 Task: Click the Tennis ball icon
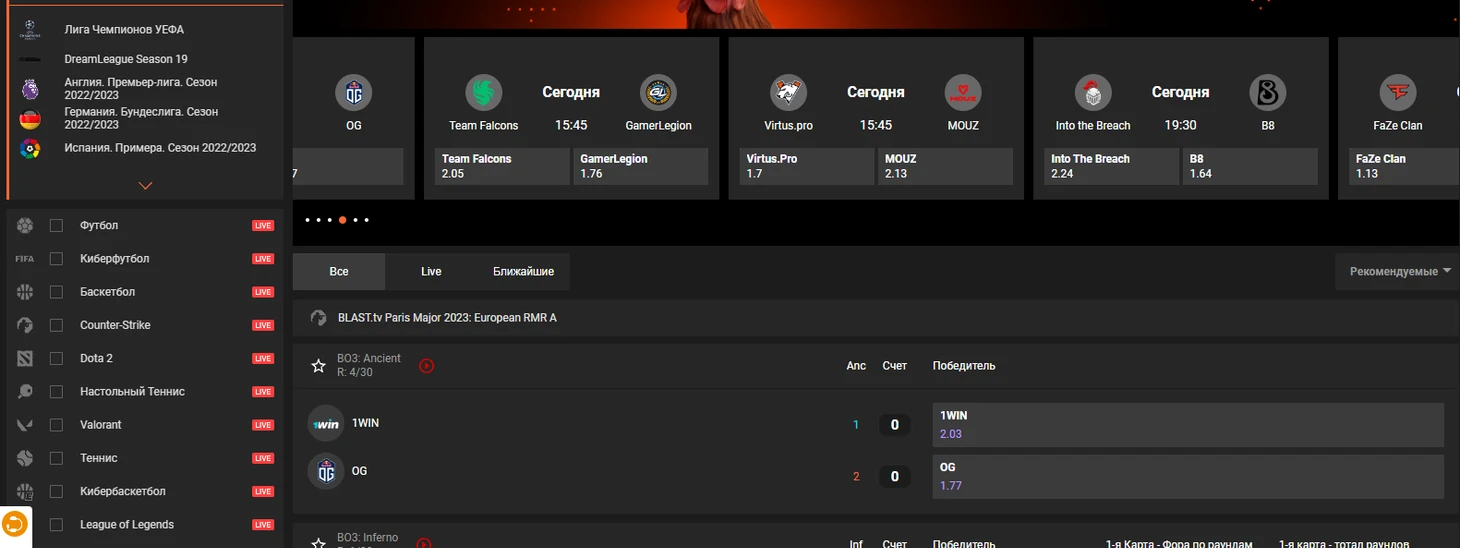tap(25, 458)
